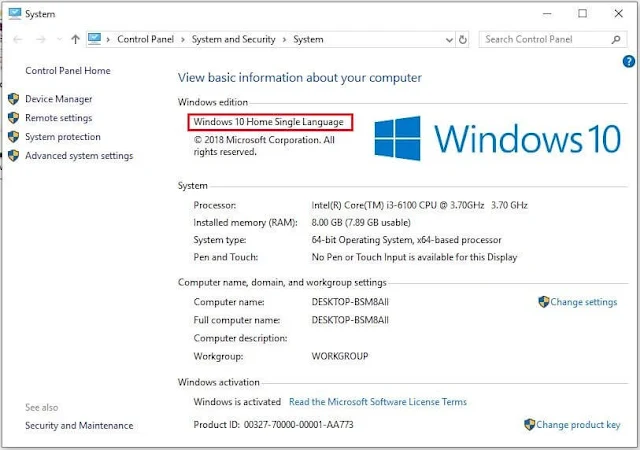Expand chevron before Control Panel breadcrumb
Image resolution: width=640 pixels, height=450 pixels.
click(x=108, y=40)
